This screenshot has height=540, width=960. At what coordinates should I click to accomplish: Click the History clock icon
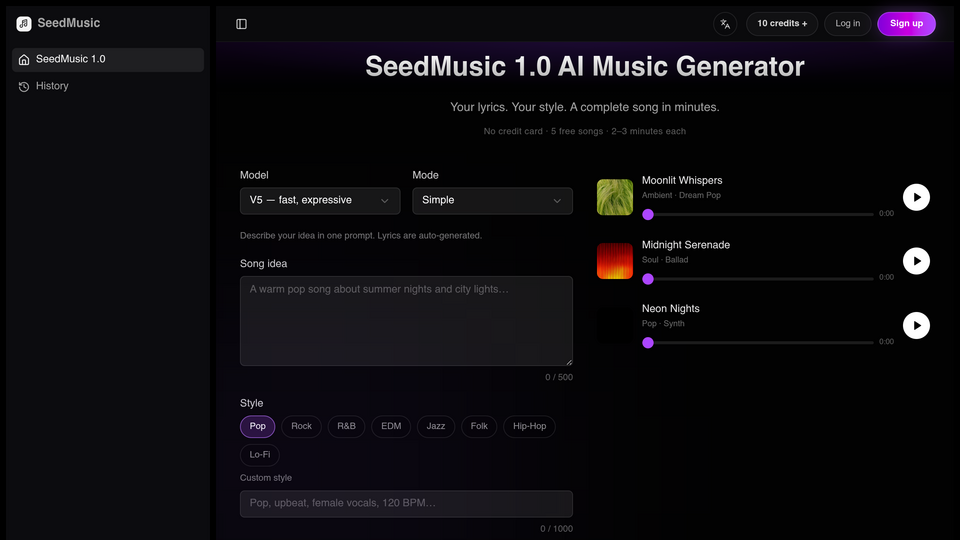point(24,86)
